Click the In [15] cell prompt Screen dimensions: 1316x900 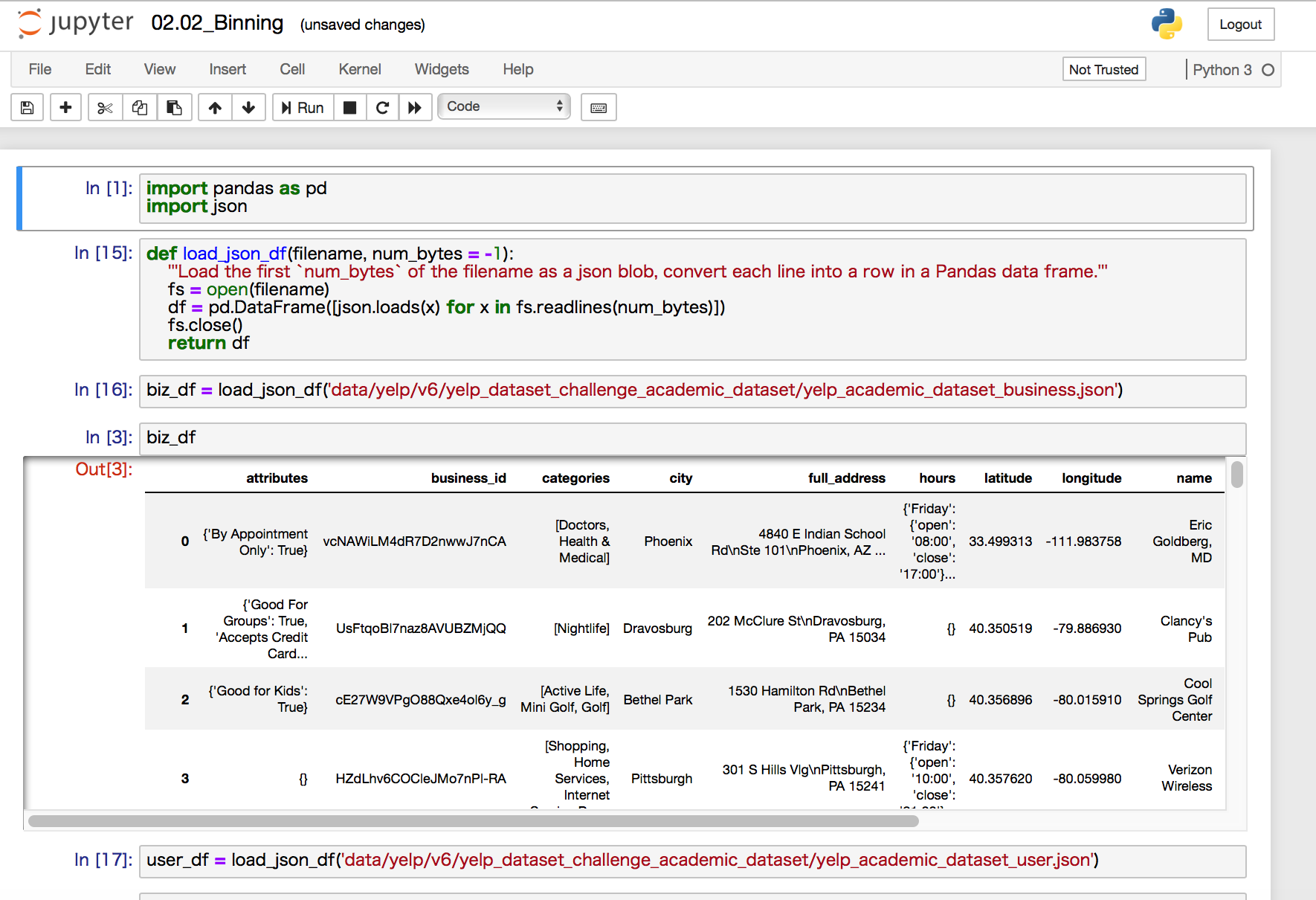click(103, 253)
